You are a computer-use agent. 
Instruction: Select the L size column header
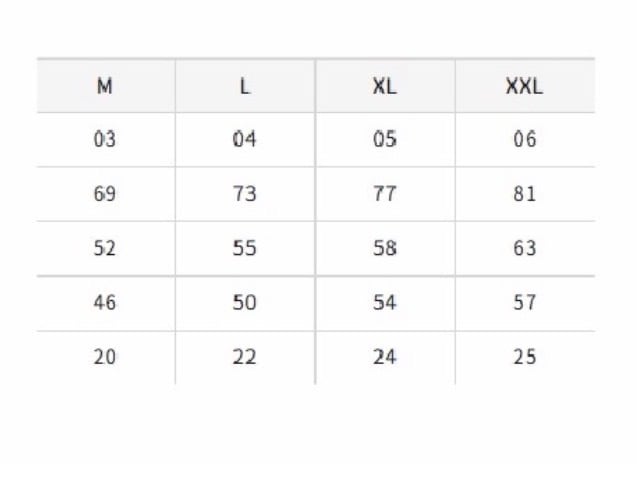(245, 86)
